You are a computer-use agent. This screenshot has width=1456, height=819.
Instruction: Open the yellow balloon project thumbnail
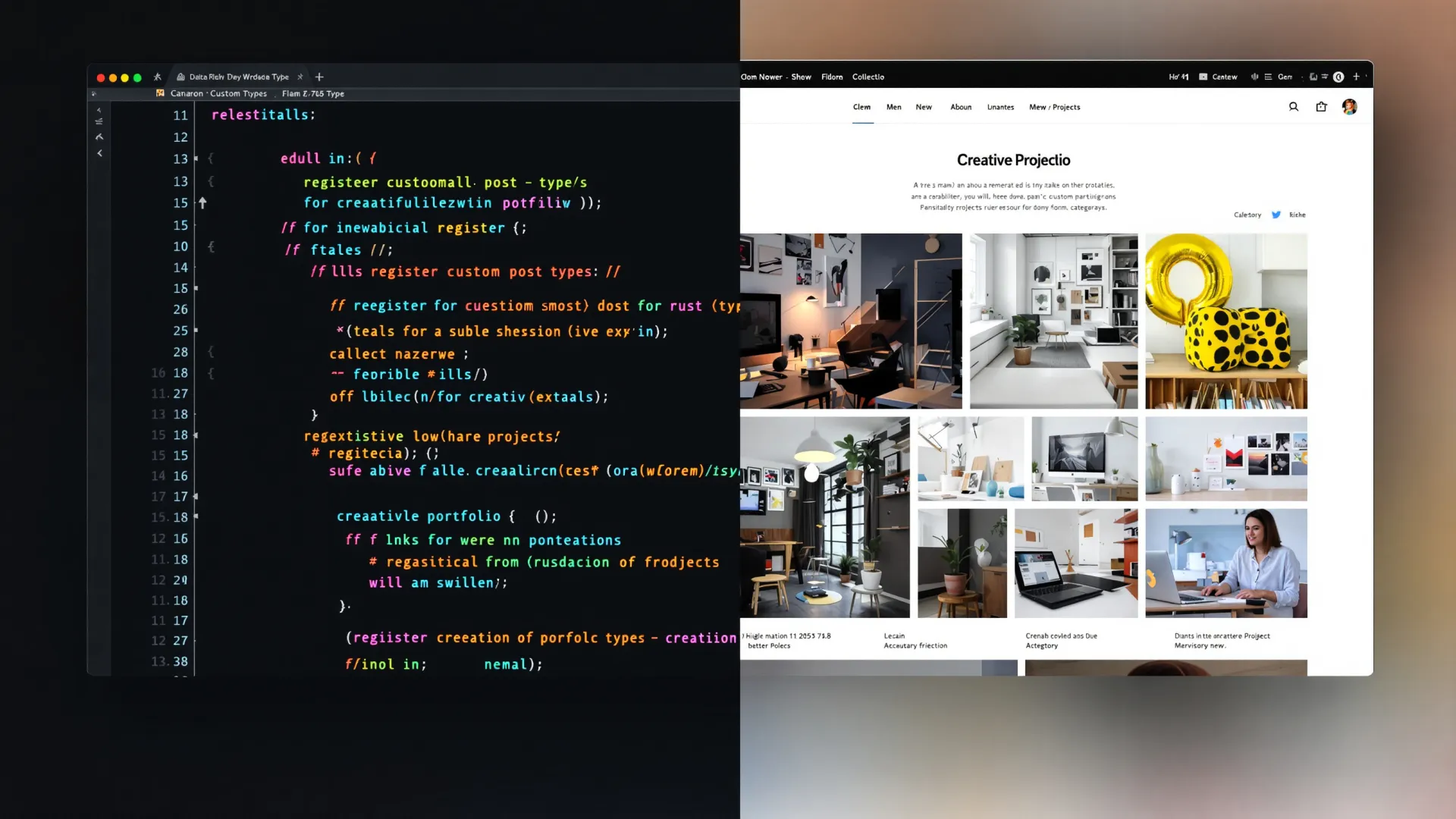tap(1225, 321)
